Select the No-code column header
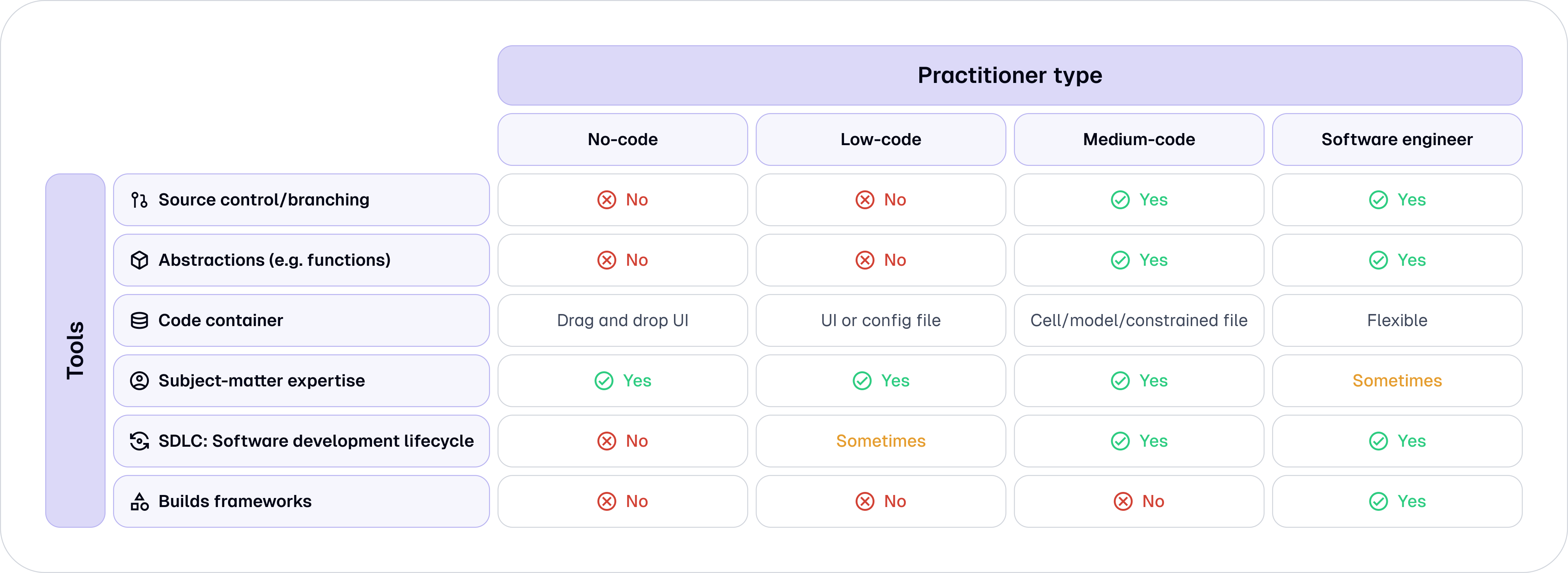1568x573 pixels. (623, 139)
